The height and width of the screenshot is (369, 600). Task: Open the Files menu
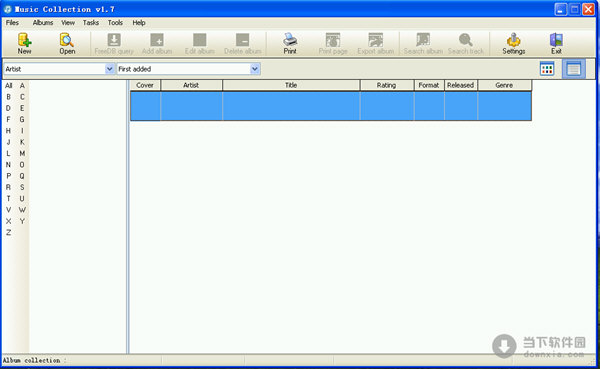pos(12,23)
